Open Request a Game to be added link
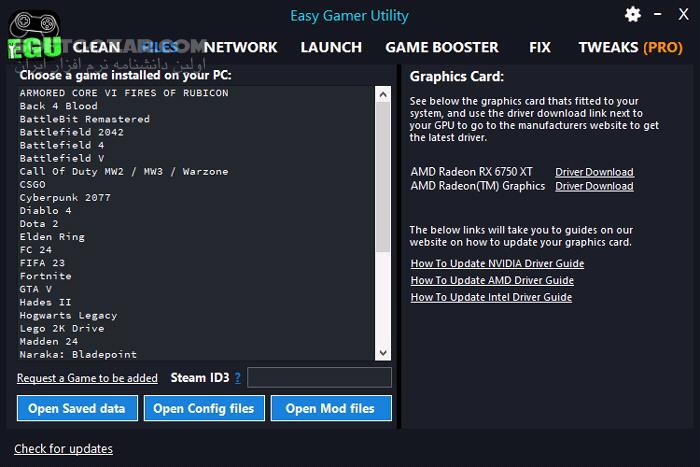Screen dimensions: 700x467 87,378
